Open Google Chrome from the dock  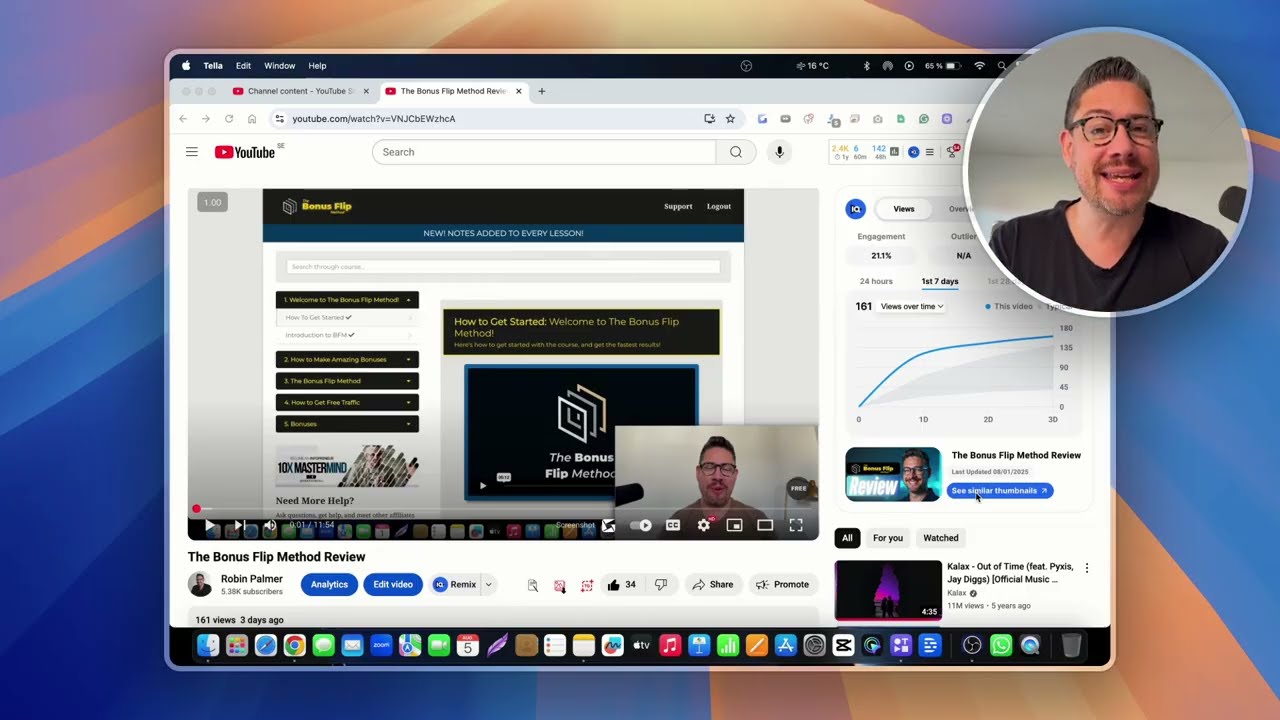[x=294, y=646]
